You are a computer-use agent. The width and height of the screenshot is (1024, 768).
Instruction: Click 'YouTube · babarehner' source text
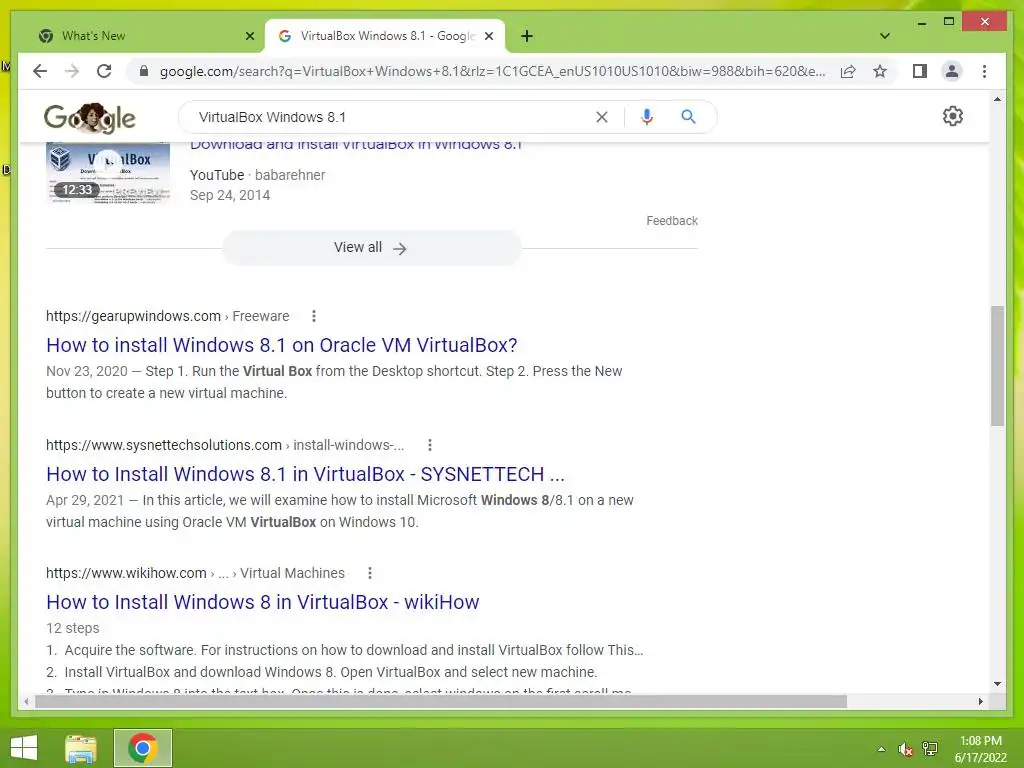[x=257, y=175]
